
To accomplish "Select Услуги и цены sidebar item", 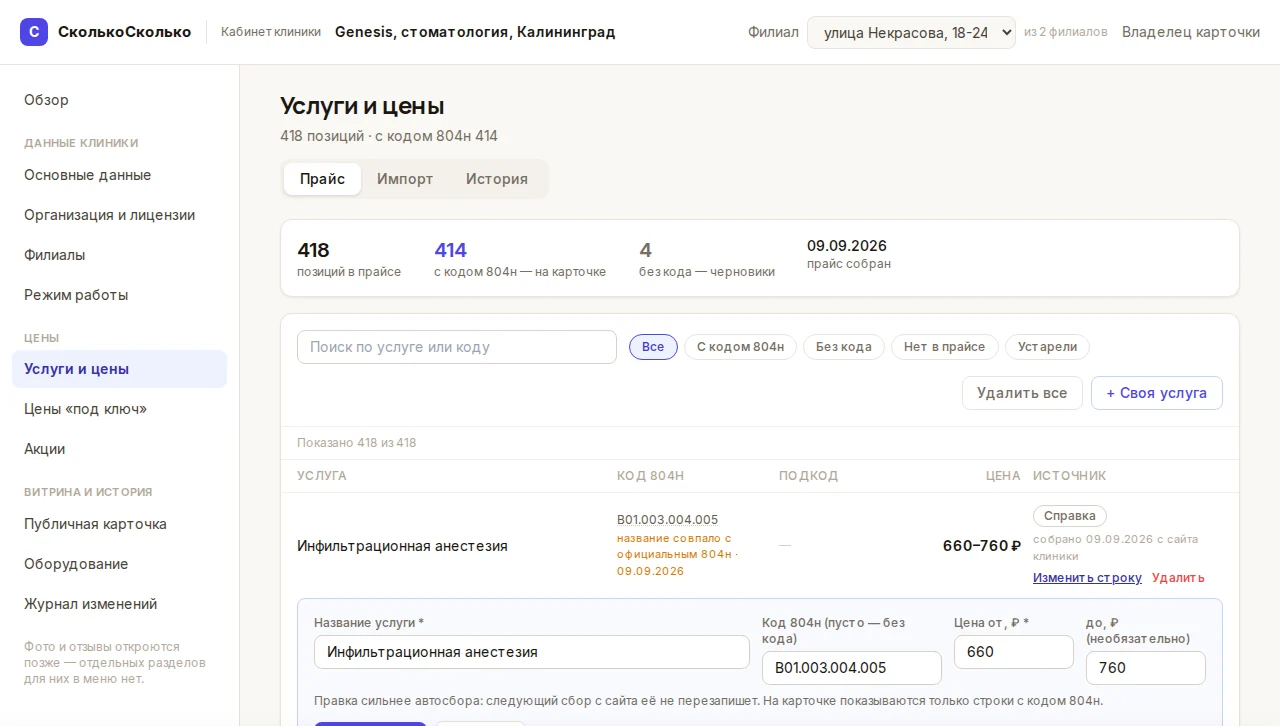I will (x=119, y=369).
